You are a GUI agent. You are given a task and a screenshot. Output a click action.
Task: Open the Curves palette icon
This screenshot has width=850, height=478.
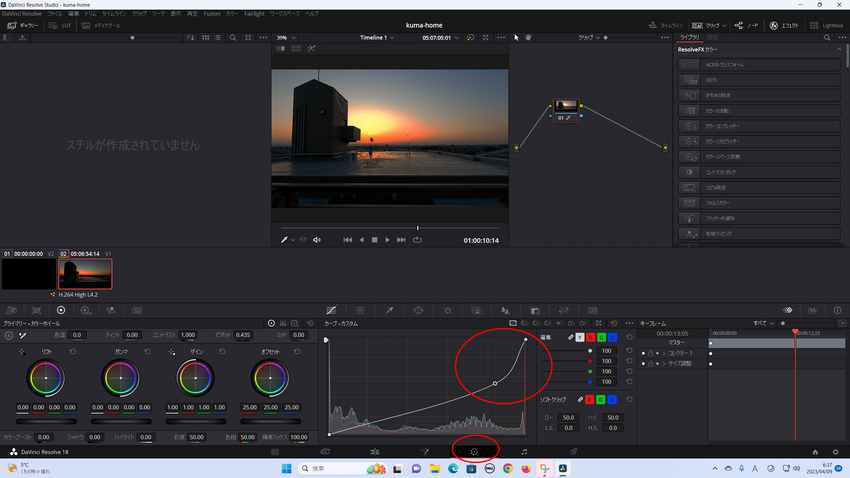pyautogui.click(x=331, y=311)
